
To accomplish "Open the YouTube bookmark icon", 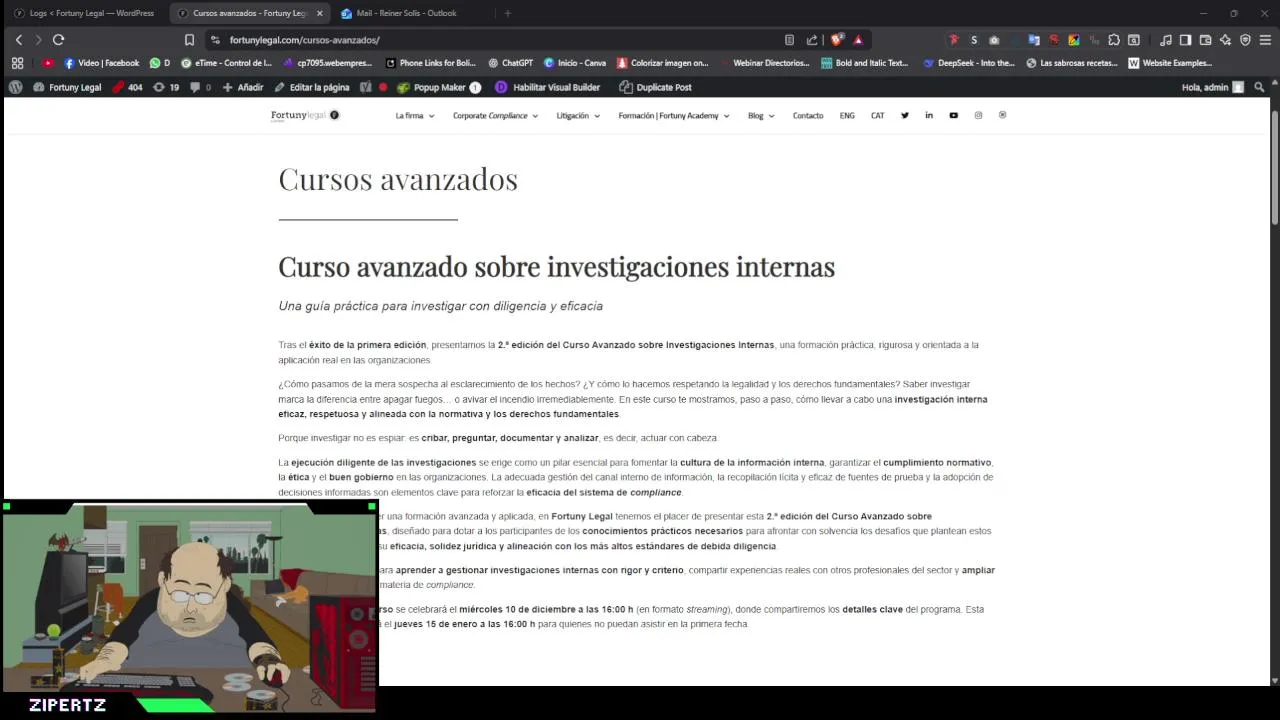I will click(48, 63).
